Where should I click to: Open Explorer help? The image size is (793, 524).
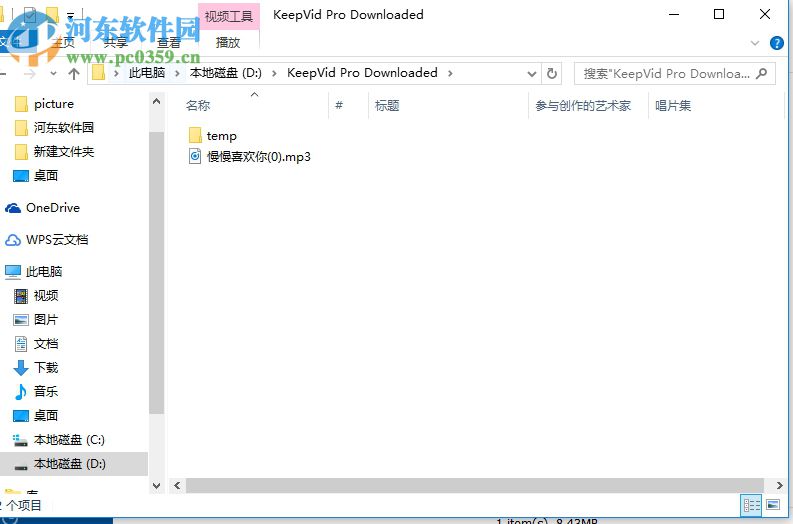776,43
